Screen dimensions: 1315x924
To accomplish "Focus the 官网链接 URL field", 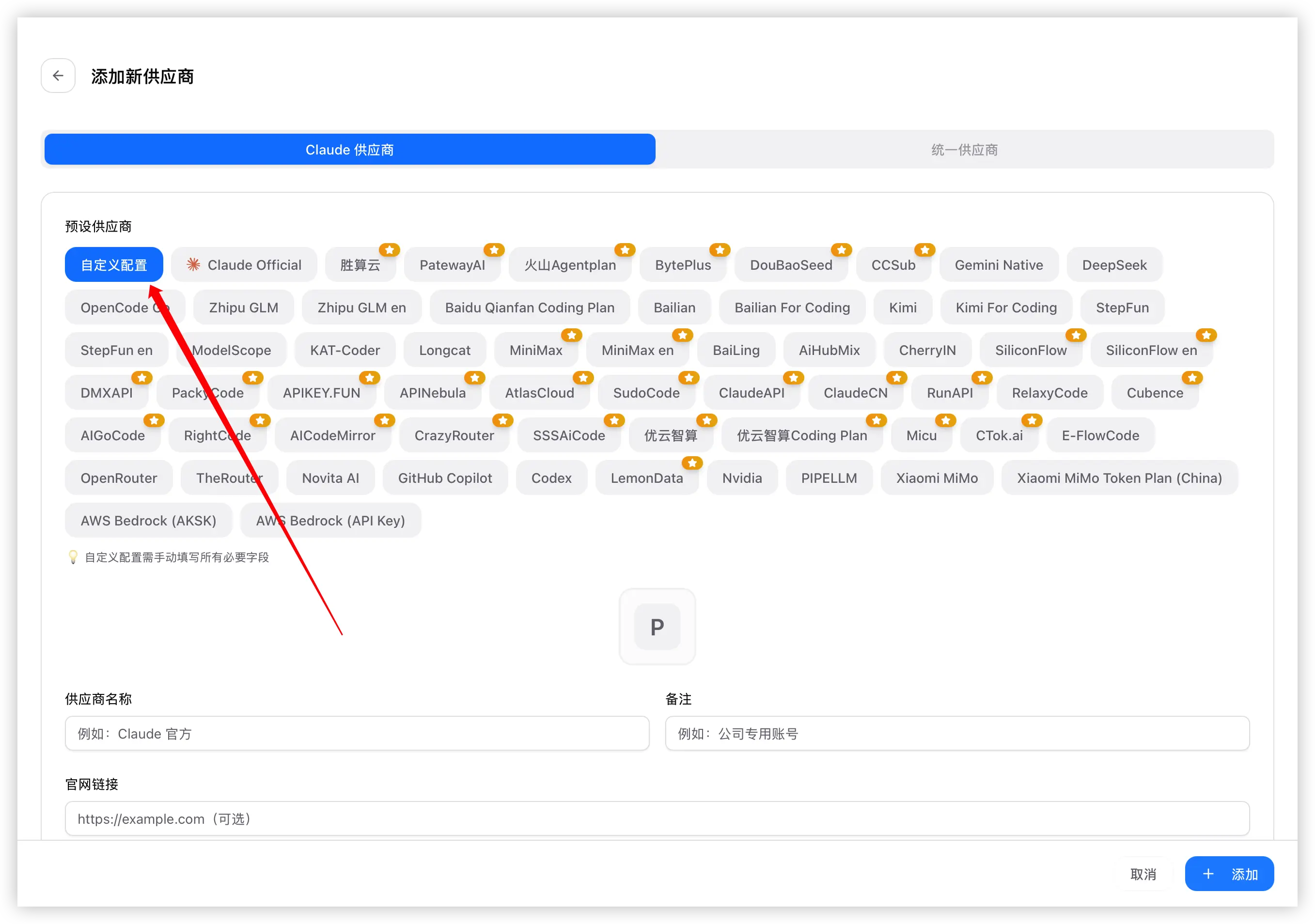I will [657, 818].
